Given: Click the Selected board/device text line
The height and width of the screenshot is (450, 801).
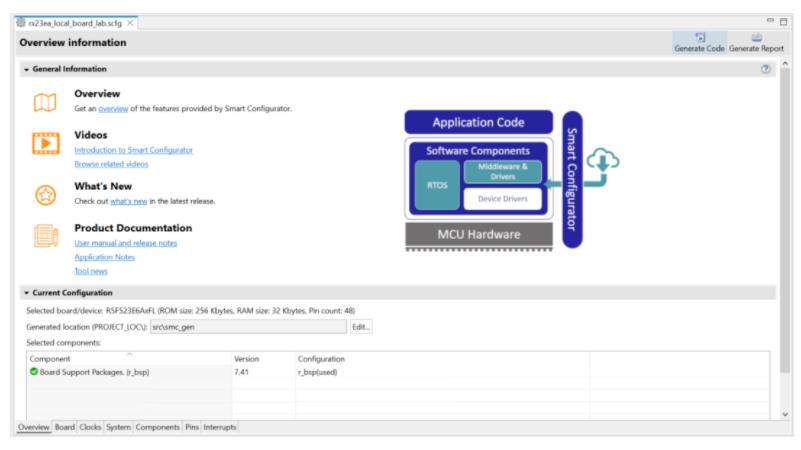Looking at the screenshot, I should pos(191,311).
